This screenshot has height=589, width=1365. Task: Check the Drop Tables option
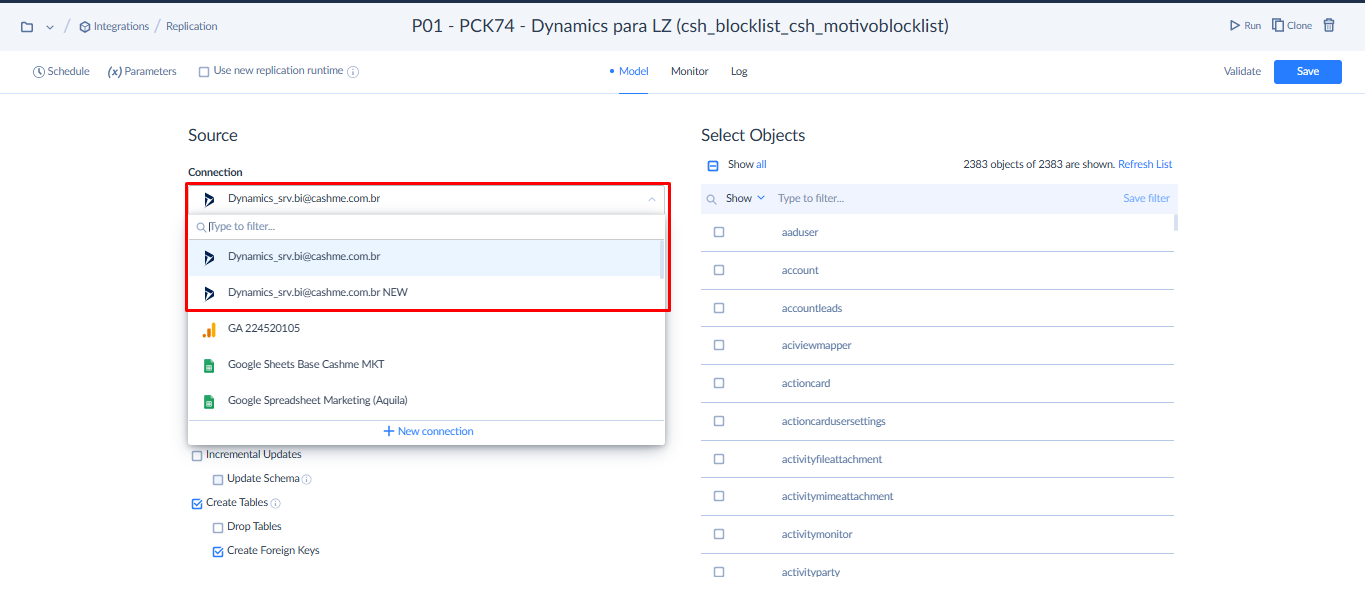[x=218, y=527]
